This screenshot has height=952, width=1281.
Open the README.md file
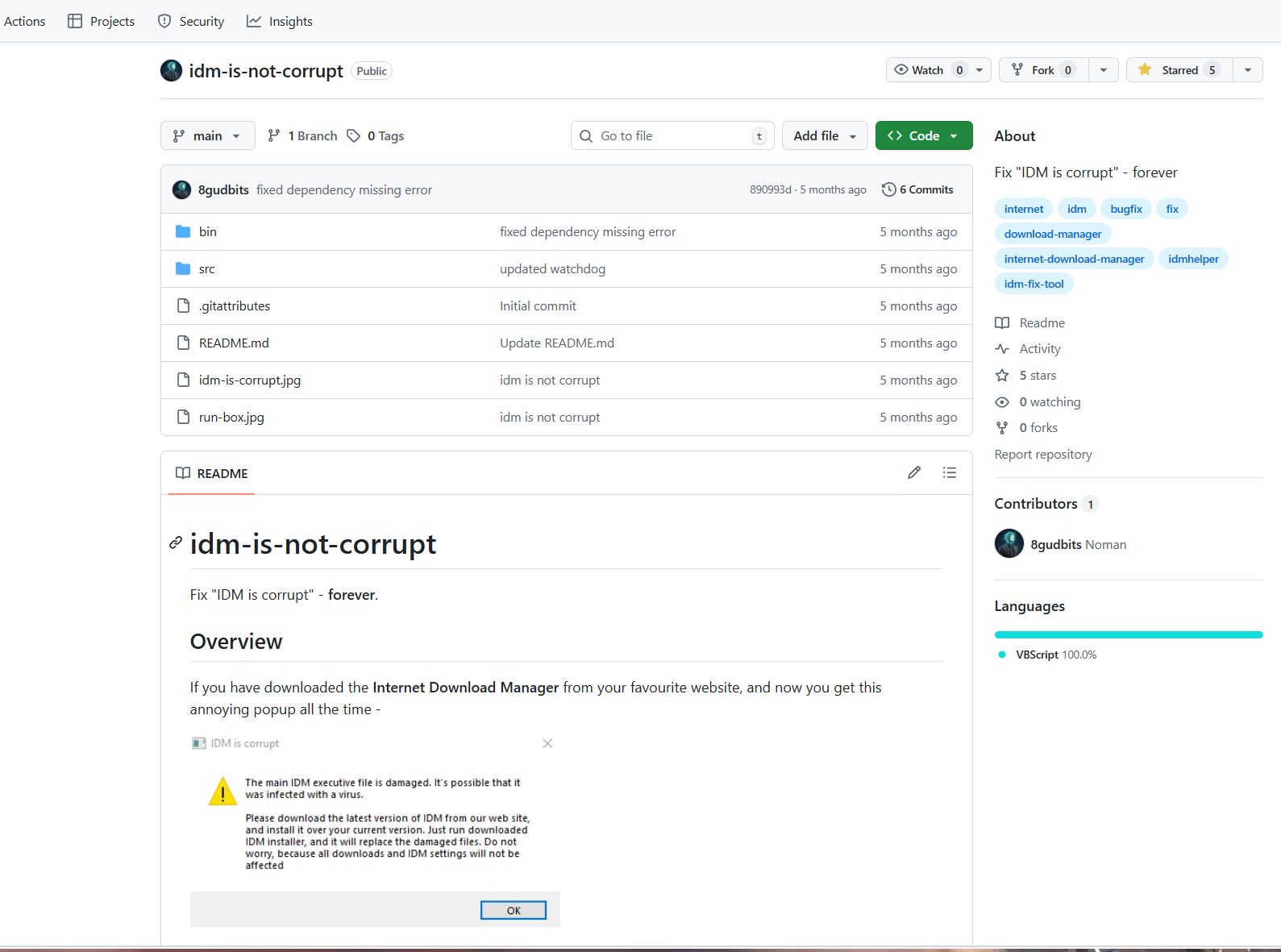(x=234, y=343)
